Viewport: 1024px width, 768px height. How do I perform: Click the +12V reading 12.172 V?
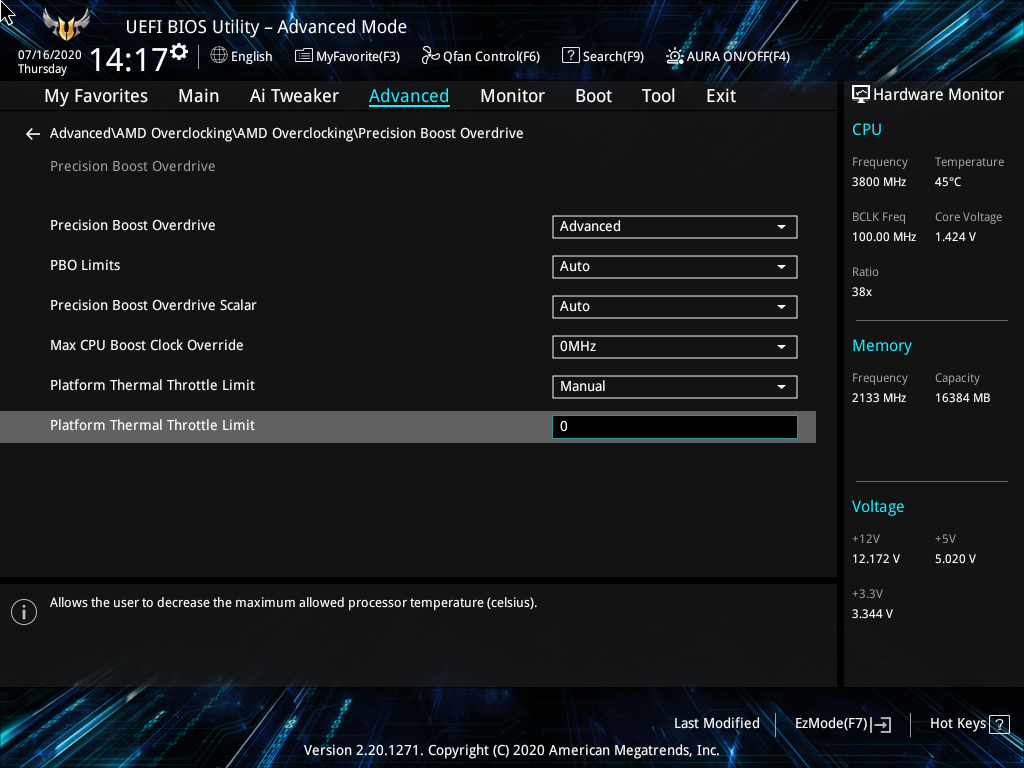875,559
